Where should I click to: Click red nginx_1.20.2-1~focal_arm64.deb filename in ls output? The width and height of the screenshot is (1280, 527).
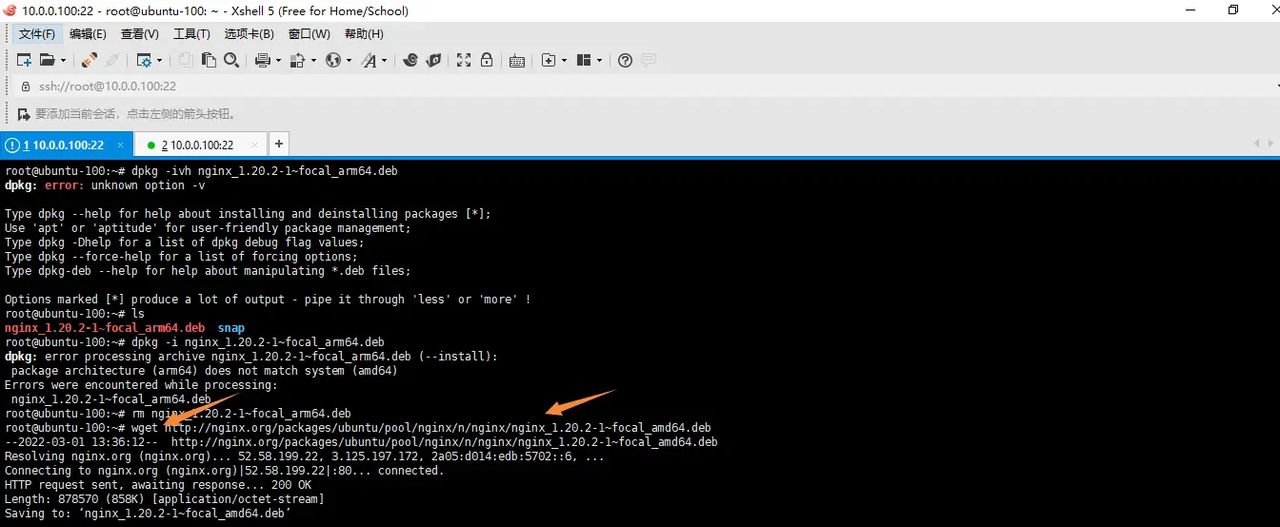pyautogui.click(x=104, y=327)
